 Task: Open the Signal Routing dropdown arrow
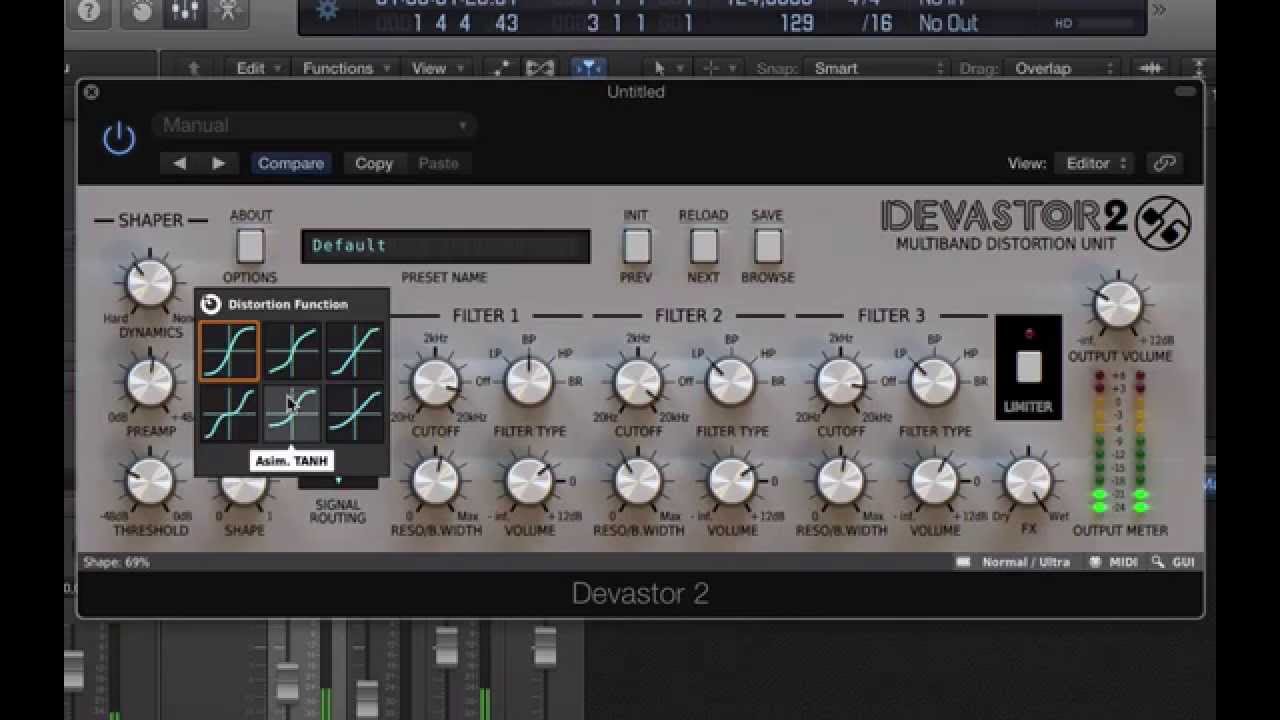pos(338,481)
